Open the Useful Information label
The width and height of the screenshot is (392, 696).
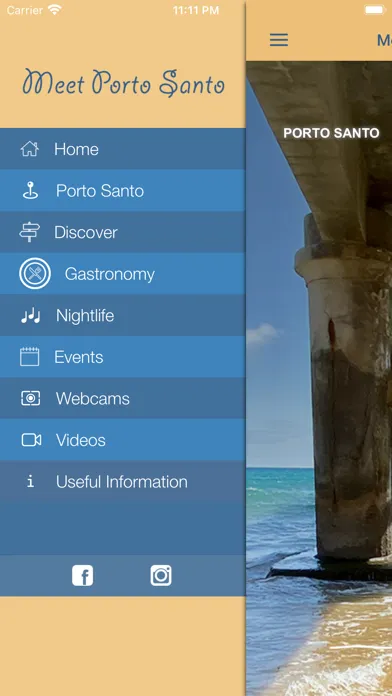[122, 482]
